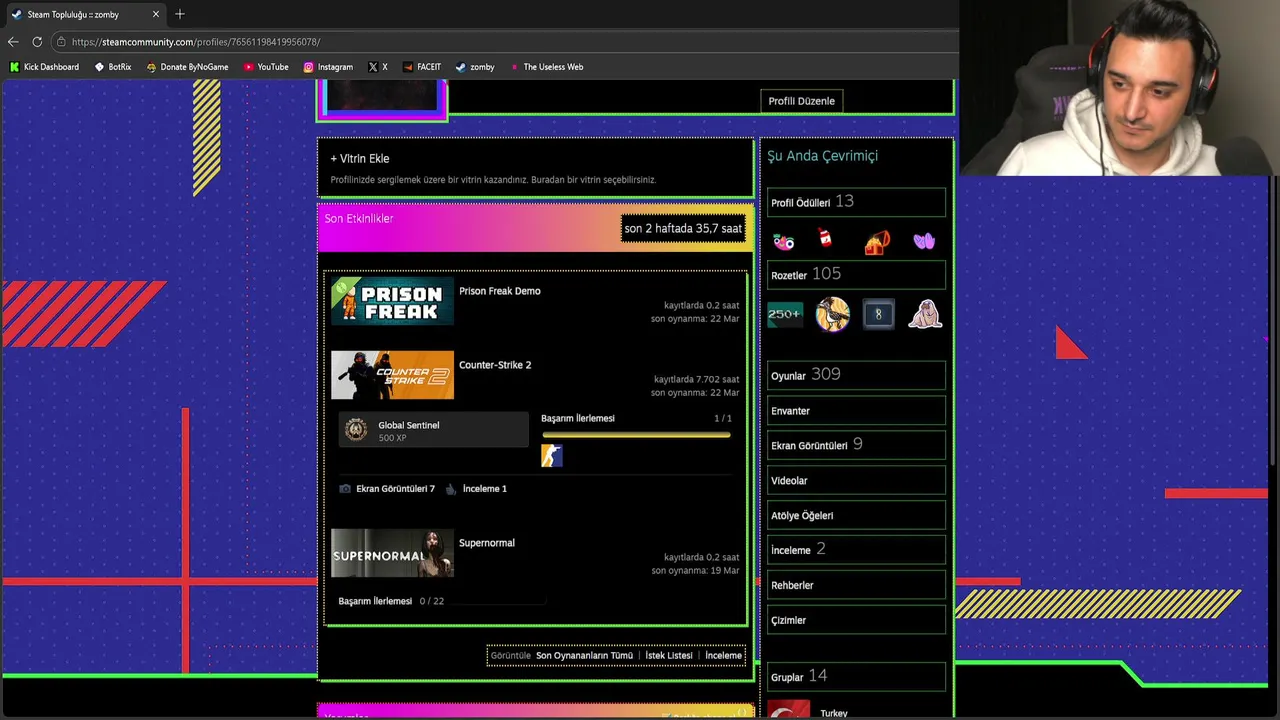Screen dimensions: 1280x720
Task: Open the Instagram bookmark
Action: [328, 67]
